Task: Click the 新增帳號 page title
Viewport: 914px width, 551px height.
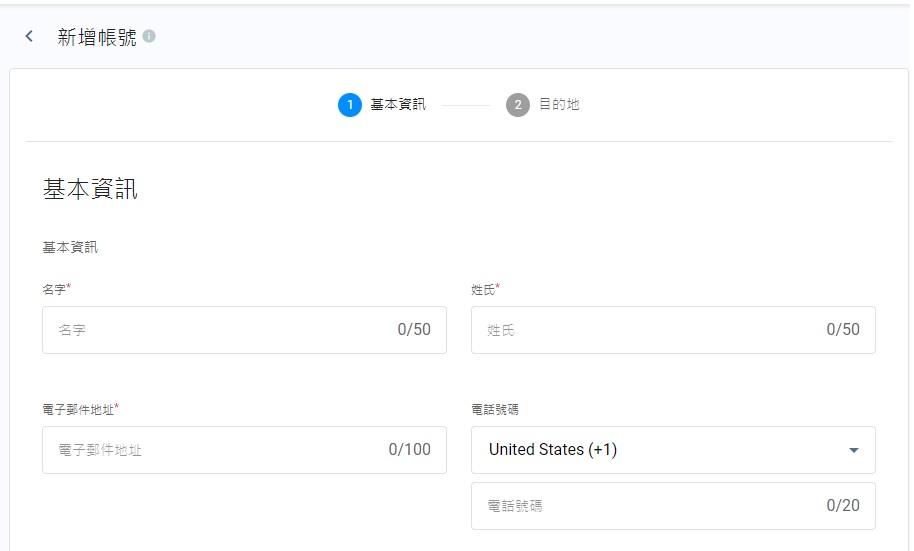Action: pos(97,37)
